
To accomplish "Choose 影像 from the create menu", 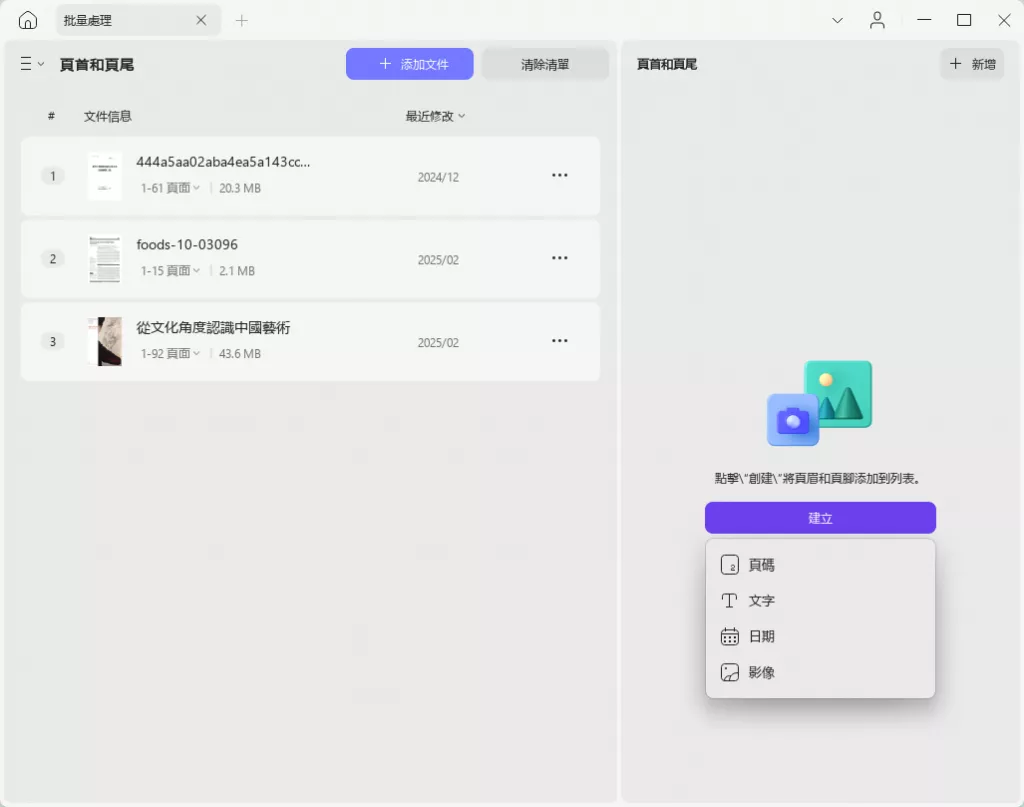I will click(x=820, y=672).
